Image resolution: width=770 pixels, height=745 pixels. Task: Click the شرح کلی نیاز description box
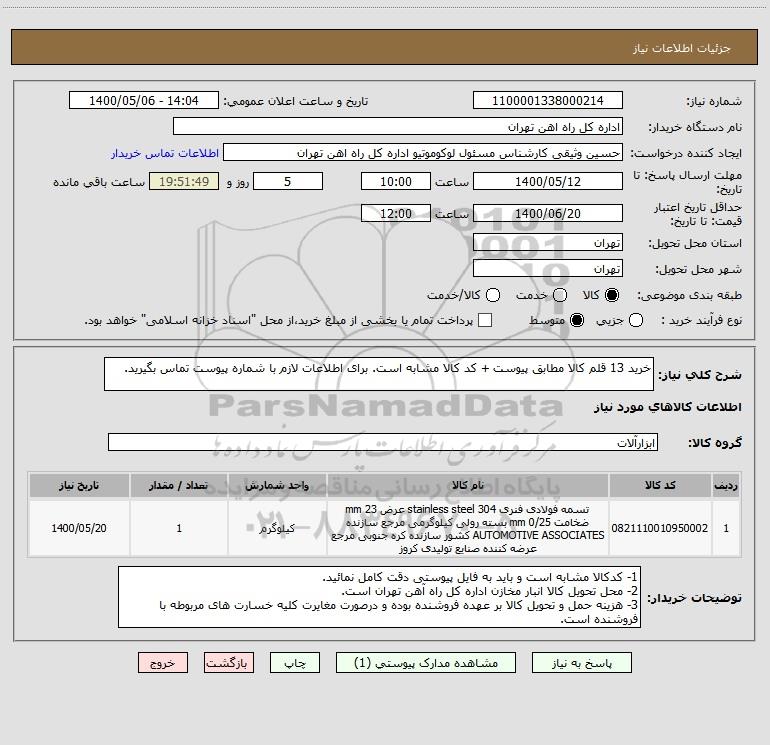[x=379, y=374]
